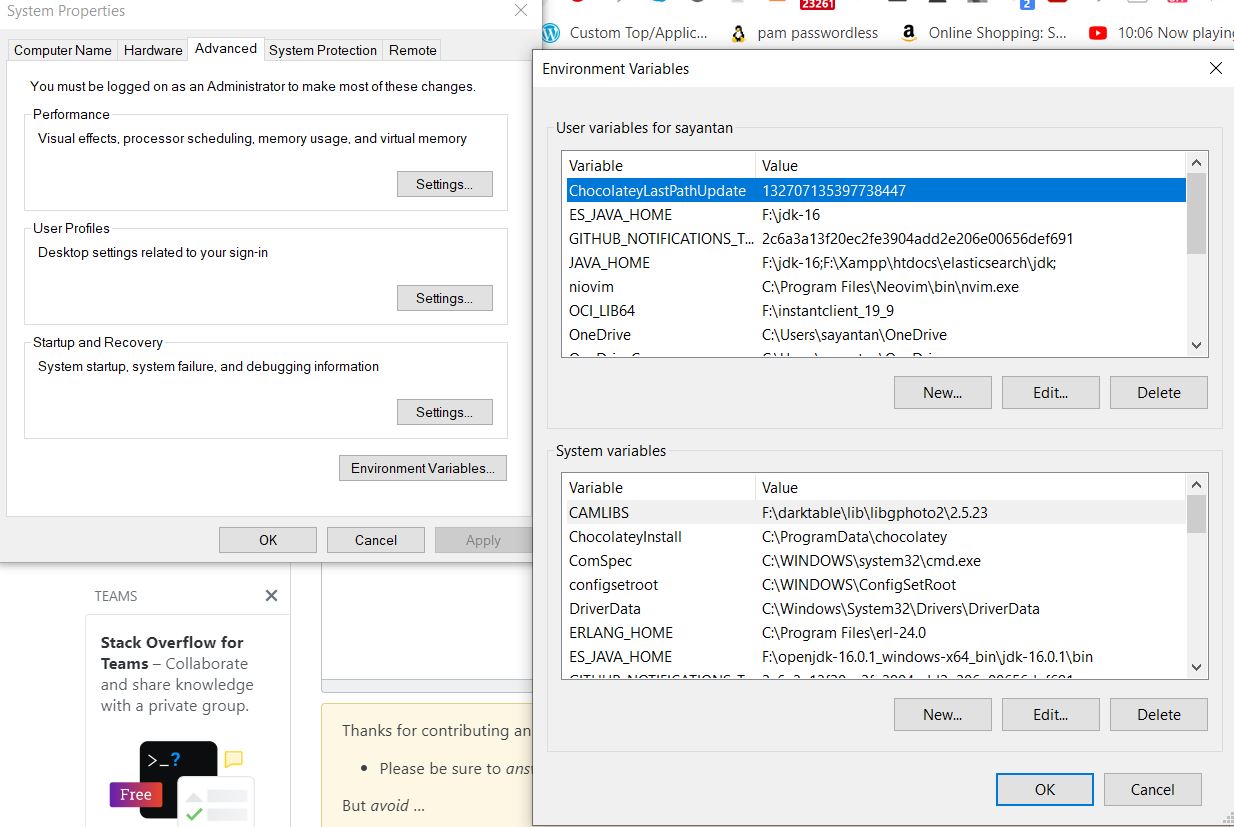Select the ChocolateyInstall system variable
1234x827 pixels.
click(x=875, y=537)
